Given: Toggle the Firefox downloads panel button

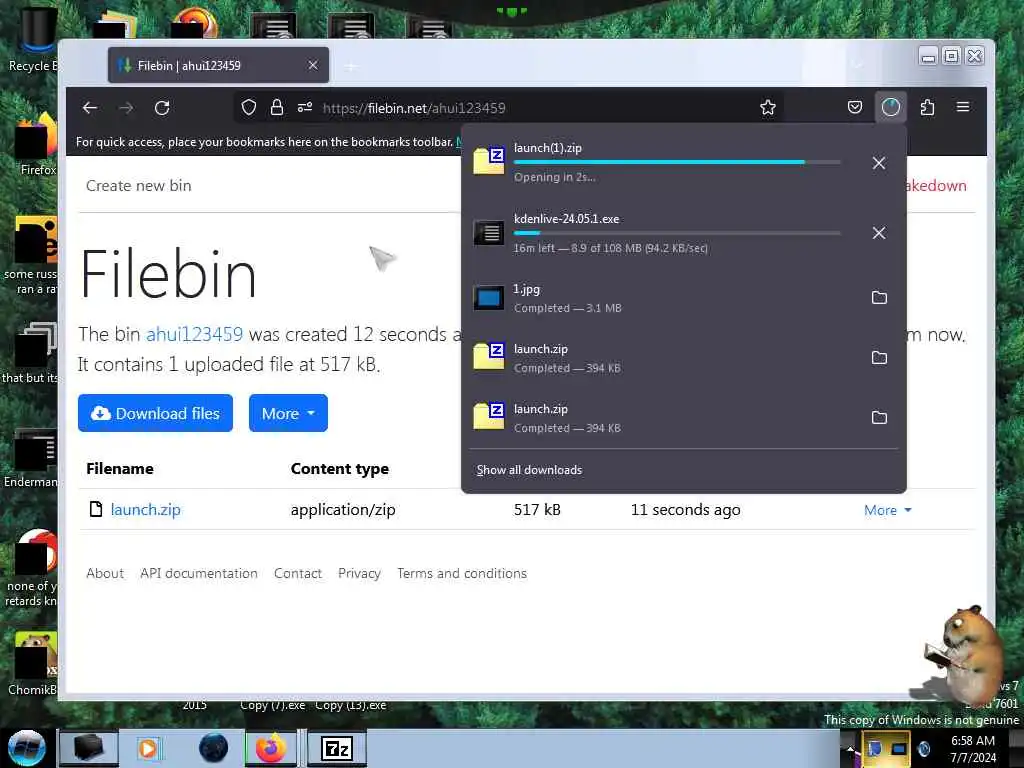Looking at the screenshot, I should point(891,107).
